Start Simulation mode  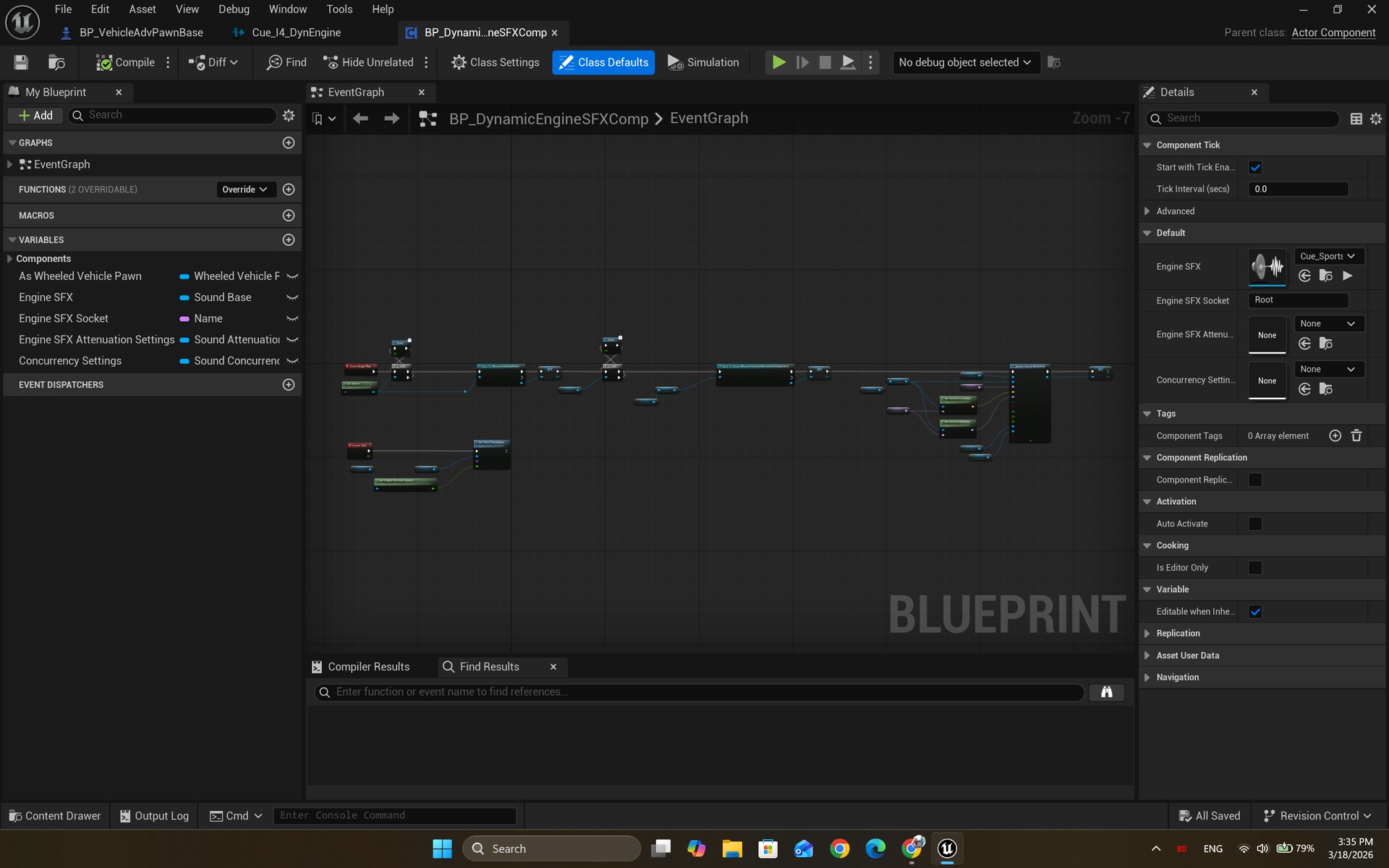[703, 62]
